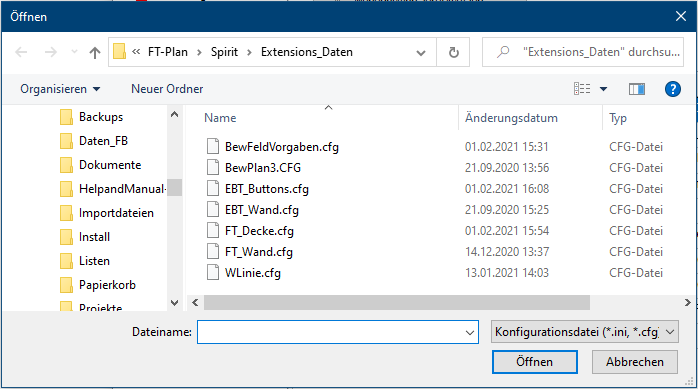Image resolution: width=698 pixels, height=389 pixels.
Task: Go back with the left arrow
Action: pyautogui.click(x=21, y=53)
